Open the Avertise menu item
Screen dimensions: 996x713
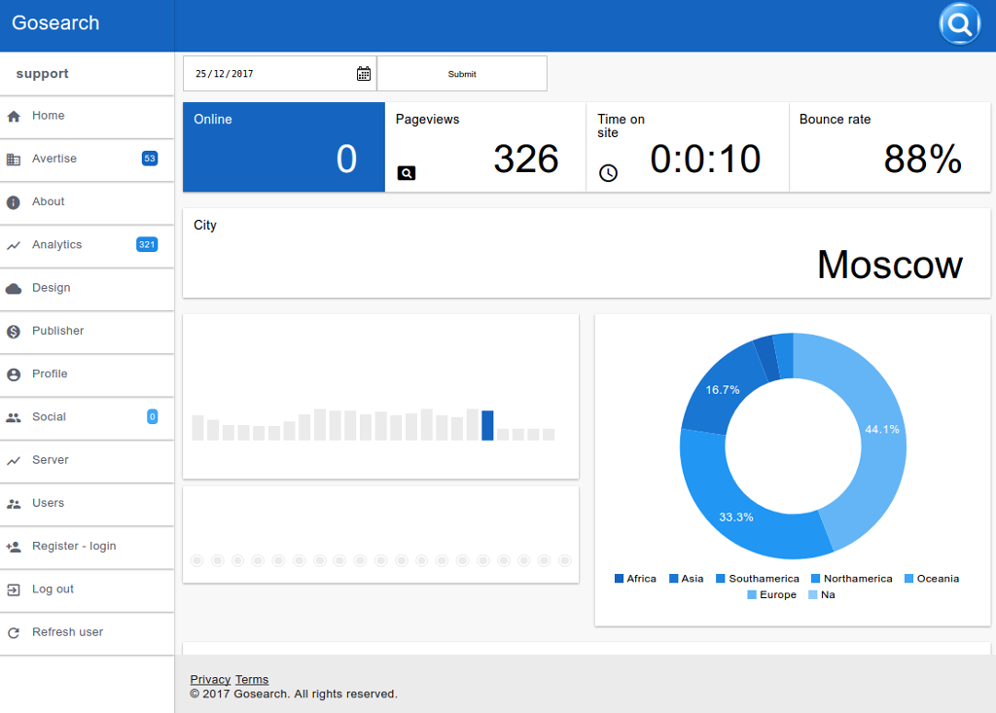[54, 159]
